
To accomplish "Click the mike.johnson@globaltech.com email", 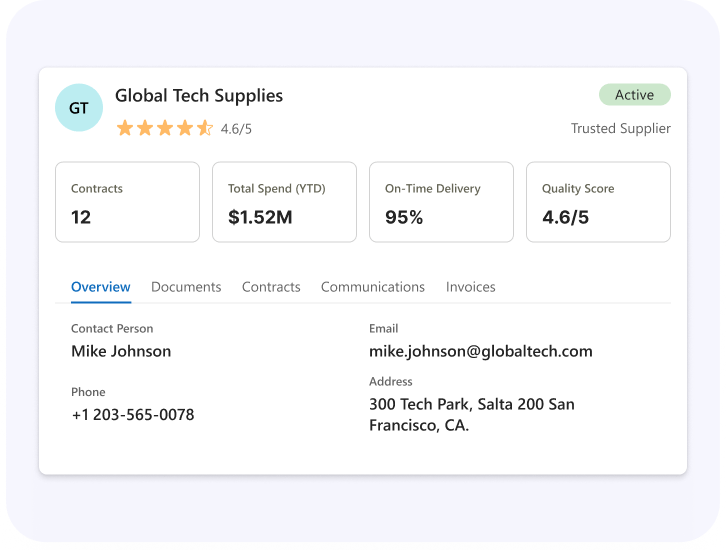I will 481,351.
